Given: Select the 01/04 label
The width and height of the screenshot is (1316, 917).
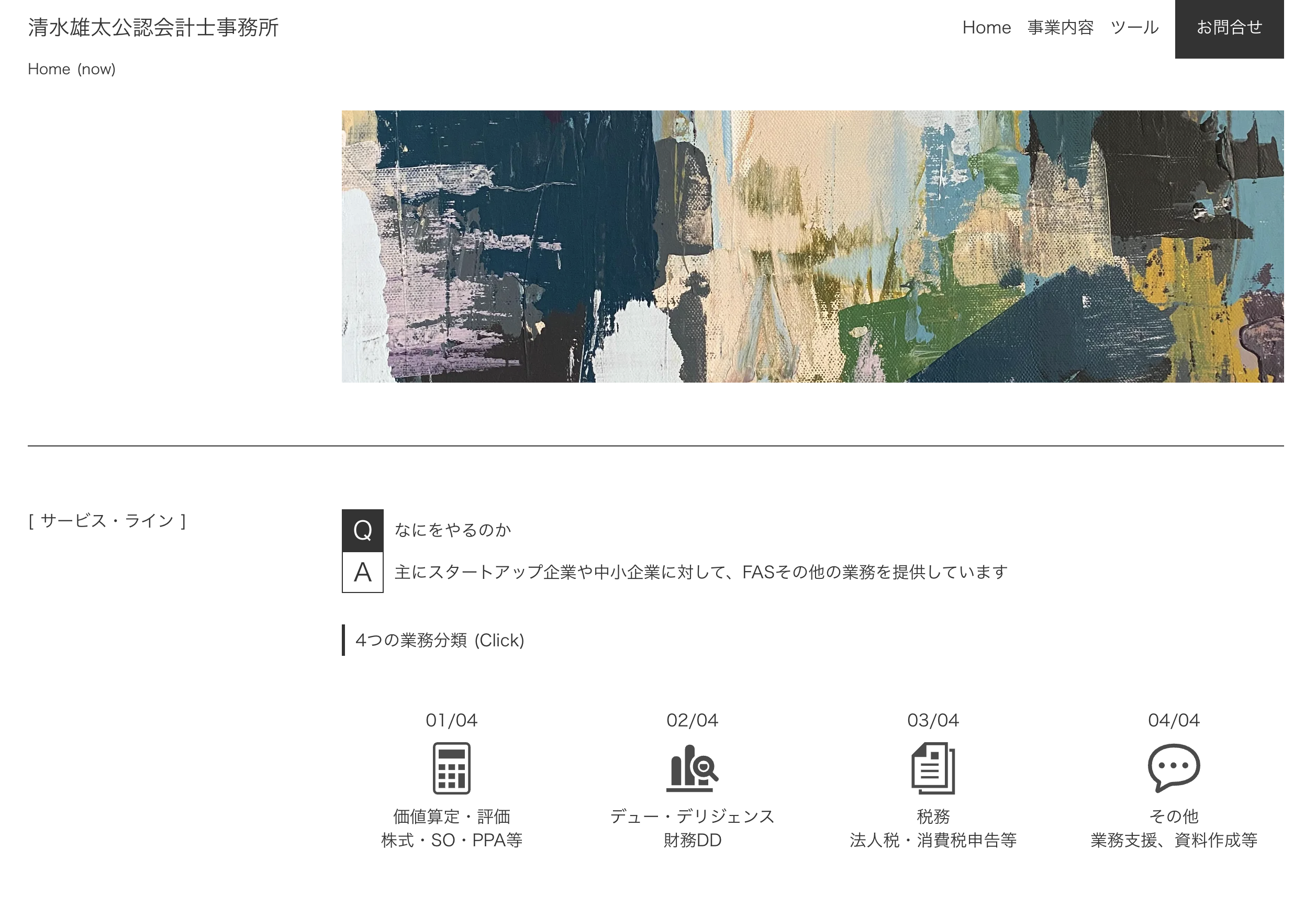Looking at the screenshot, I should coord(451,720).
